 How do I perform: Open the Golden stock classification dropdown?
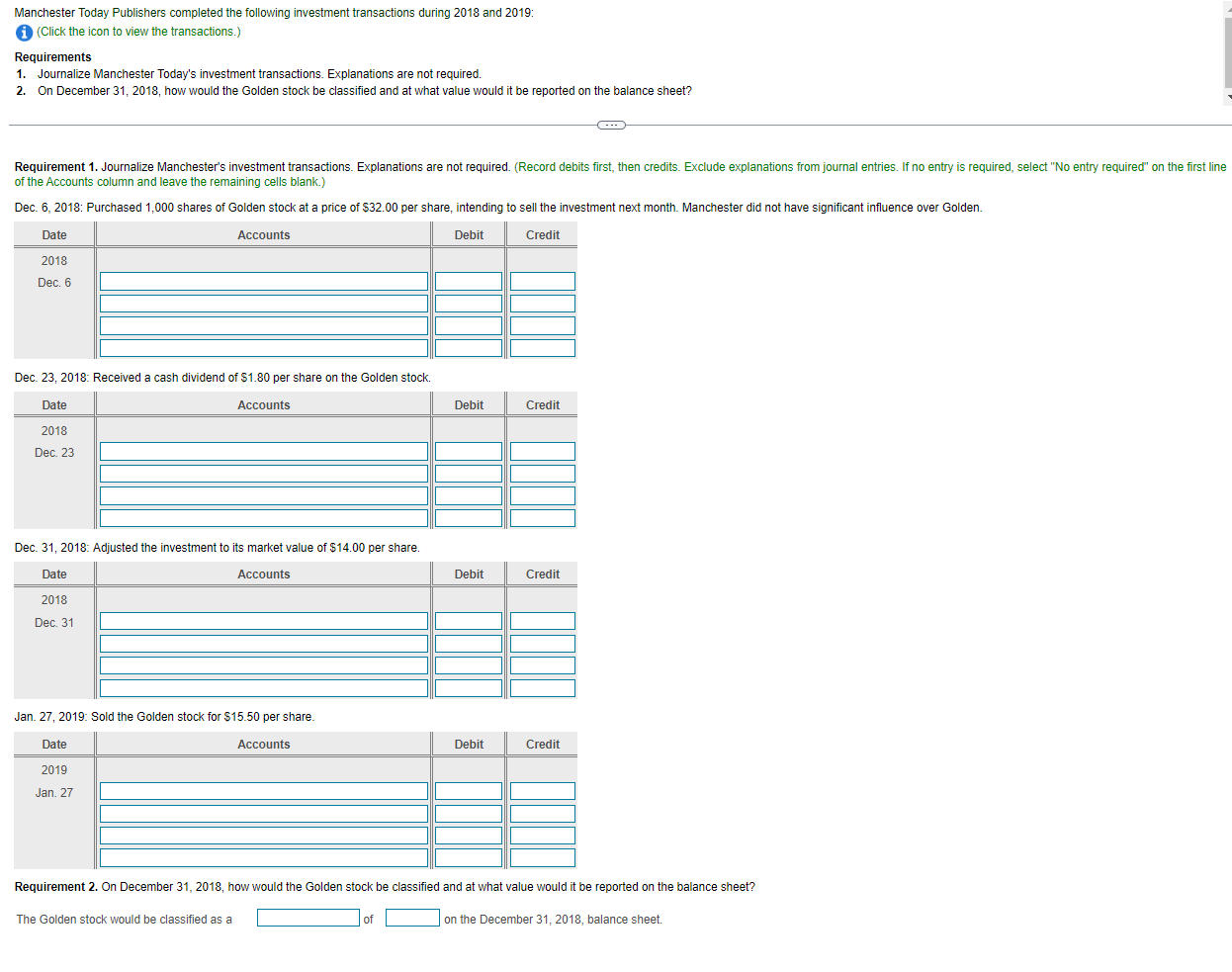(x=308, y=918)
